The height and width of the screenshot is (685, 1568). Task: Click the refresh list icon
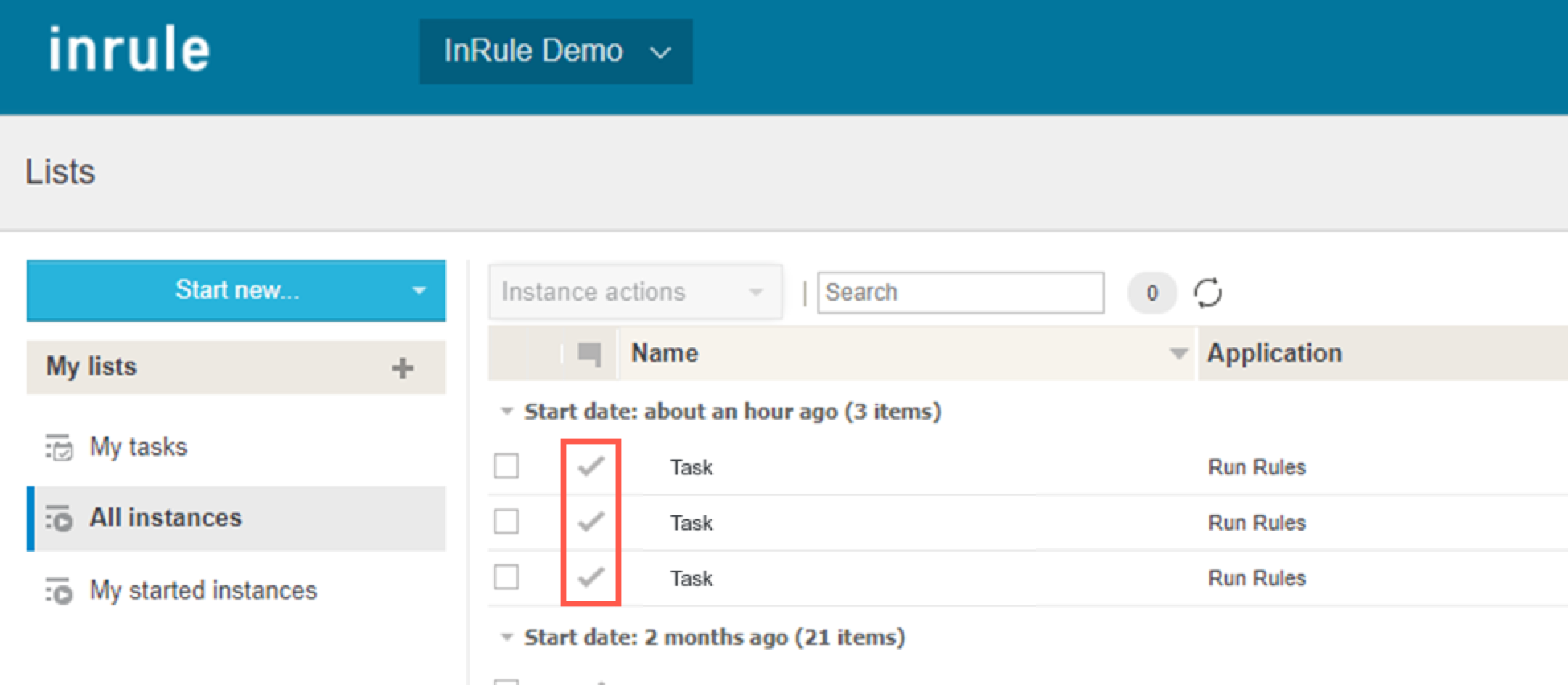(1208, 293)
